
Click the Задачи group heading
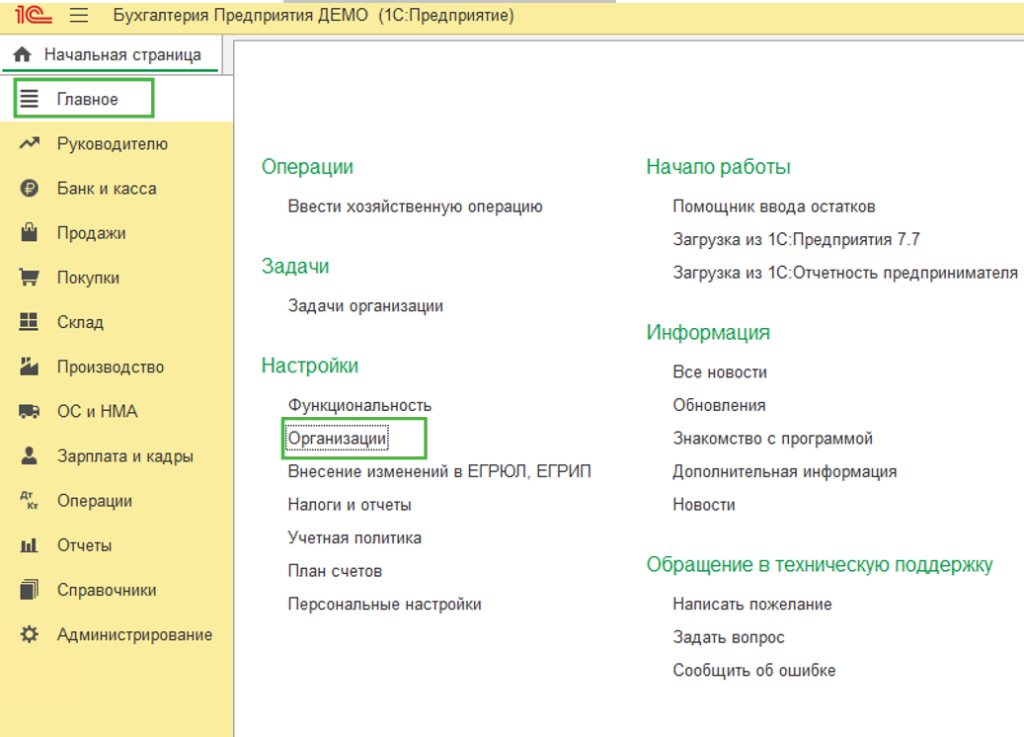(295, 266)
